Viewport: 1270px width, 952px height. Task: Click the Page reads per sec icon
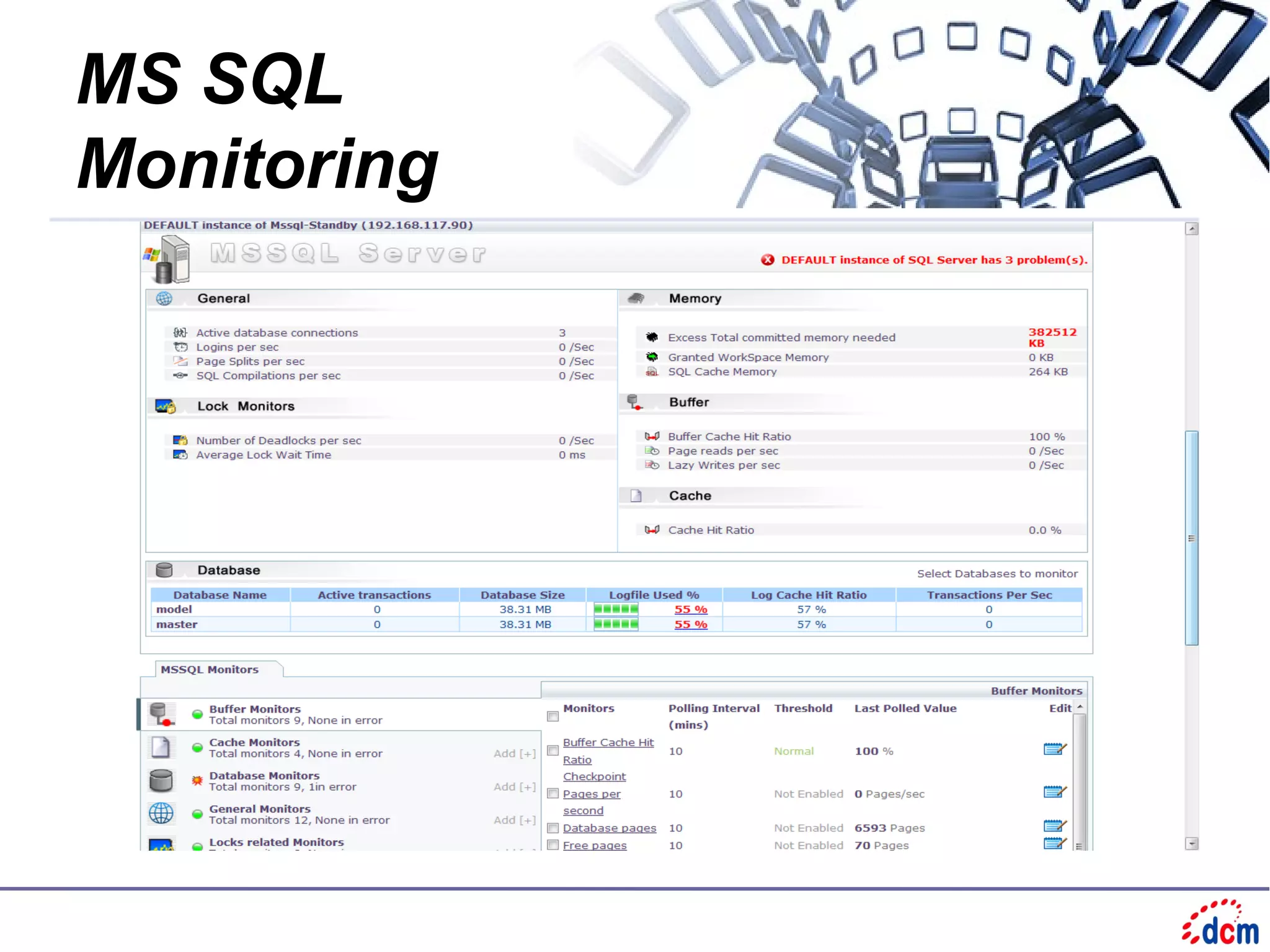(652, 450)
